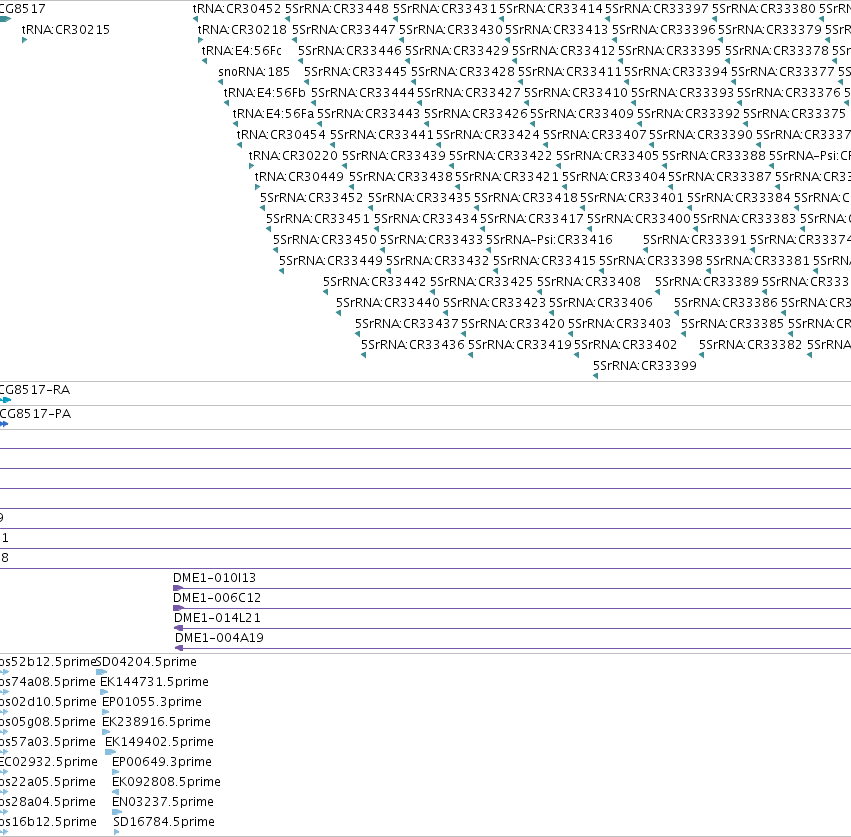Open the tRNA:CR30218 feature
Viewport: 851px width, 837px height.
tap(242, 30)
